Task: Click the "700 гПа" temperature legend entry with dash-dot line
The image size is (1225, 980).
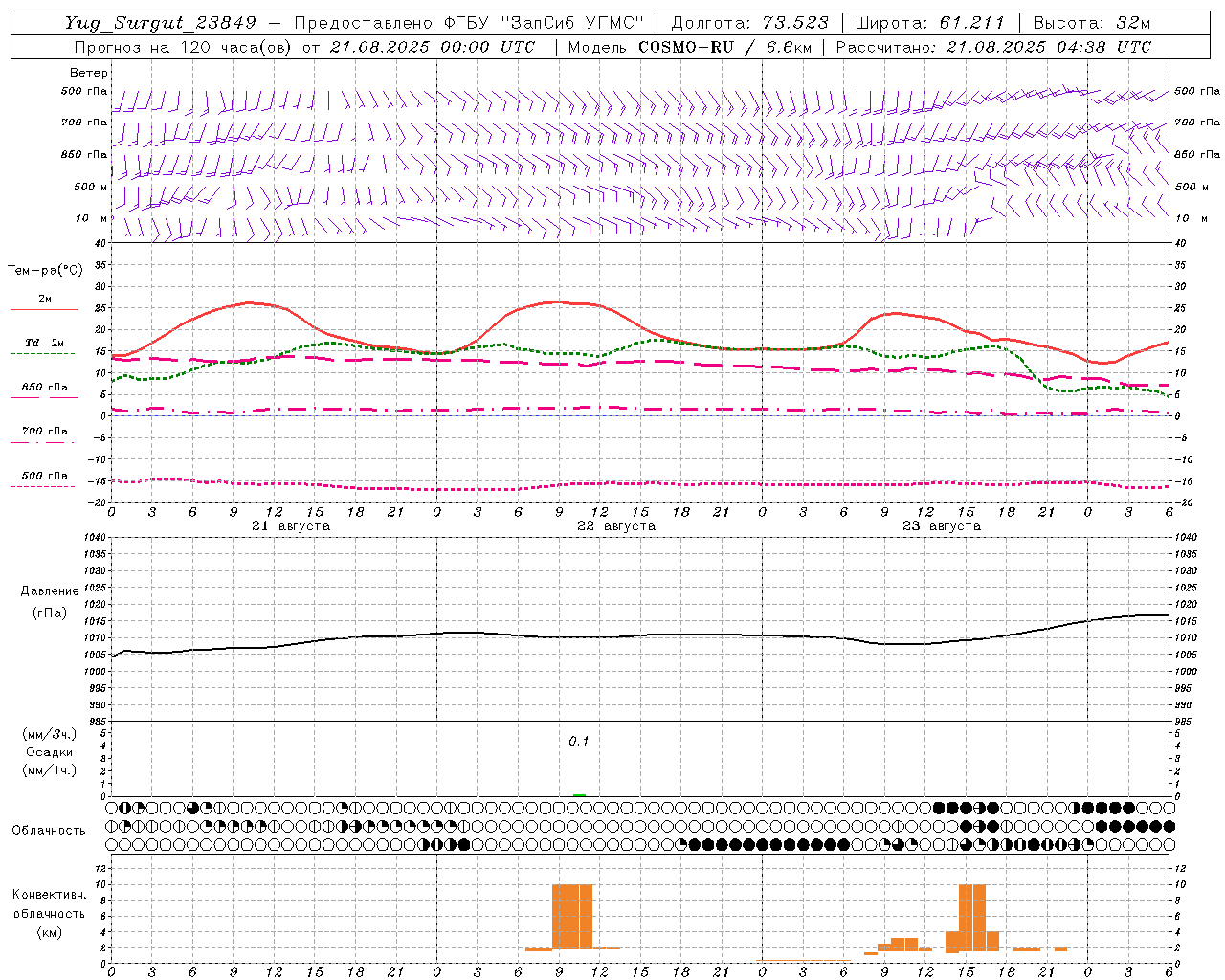Action: point(45,432)
